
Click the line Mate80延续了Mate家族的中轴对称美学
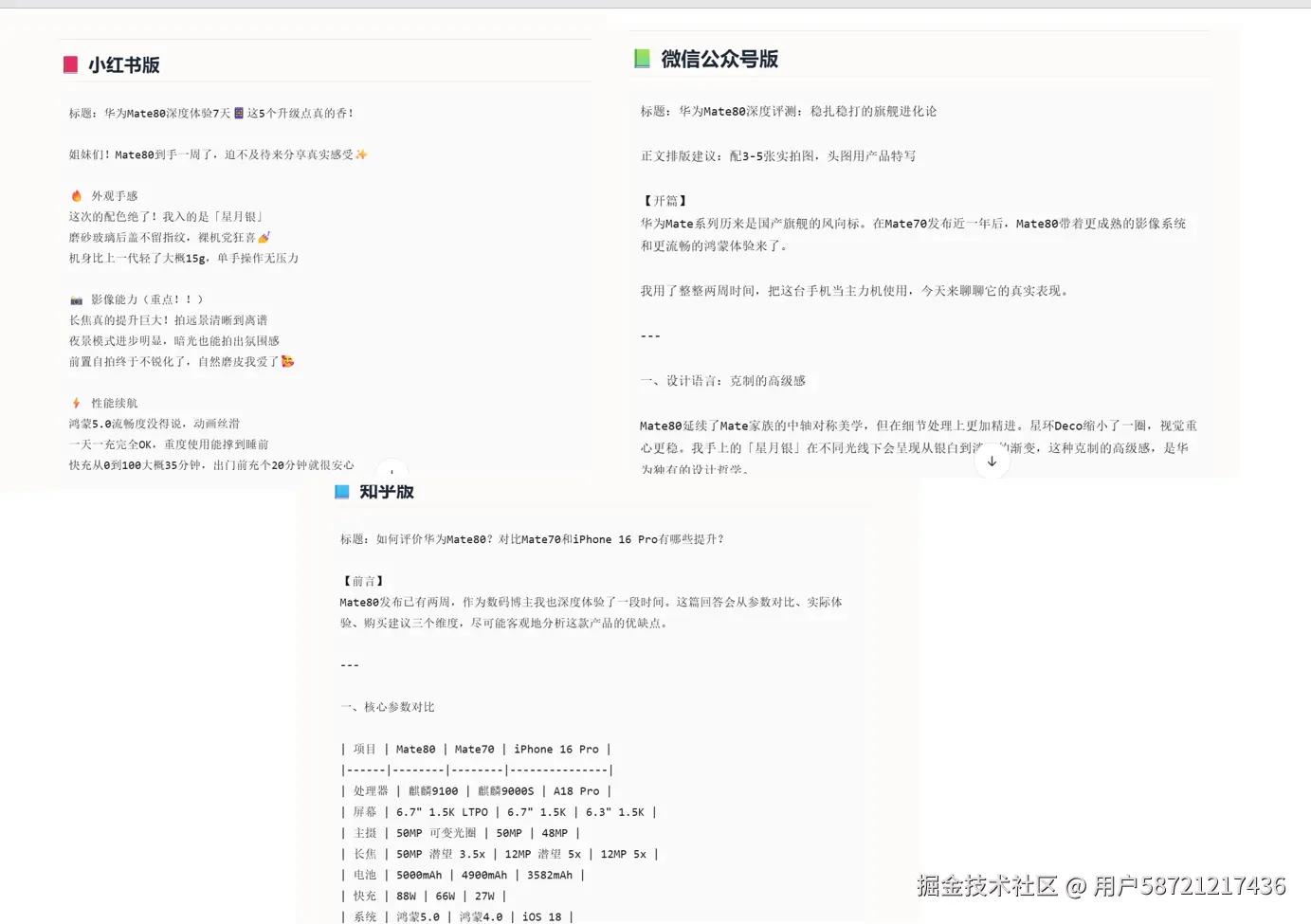coord(919,426)
